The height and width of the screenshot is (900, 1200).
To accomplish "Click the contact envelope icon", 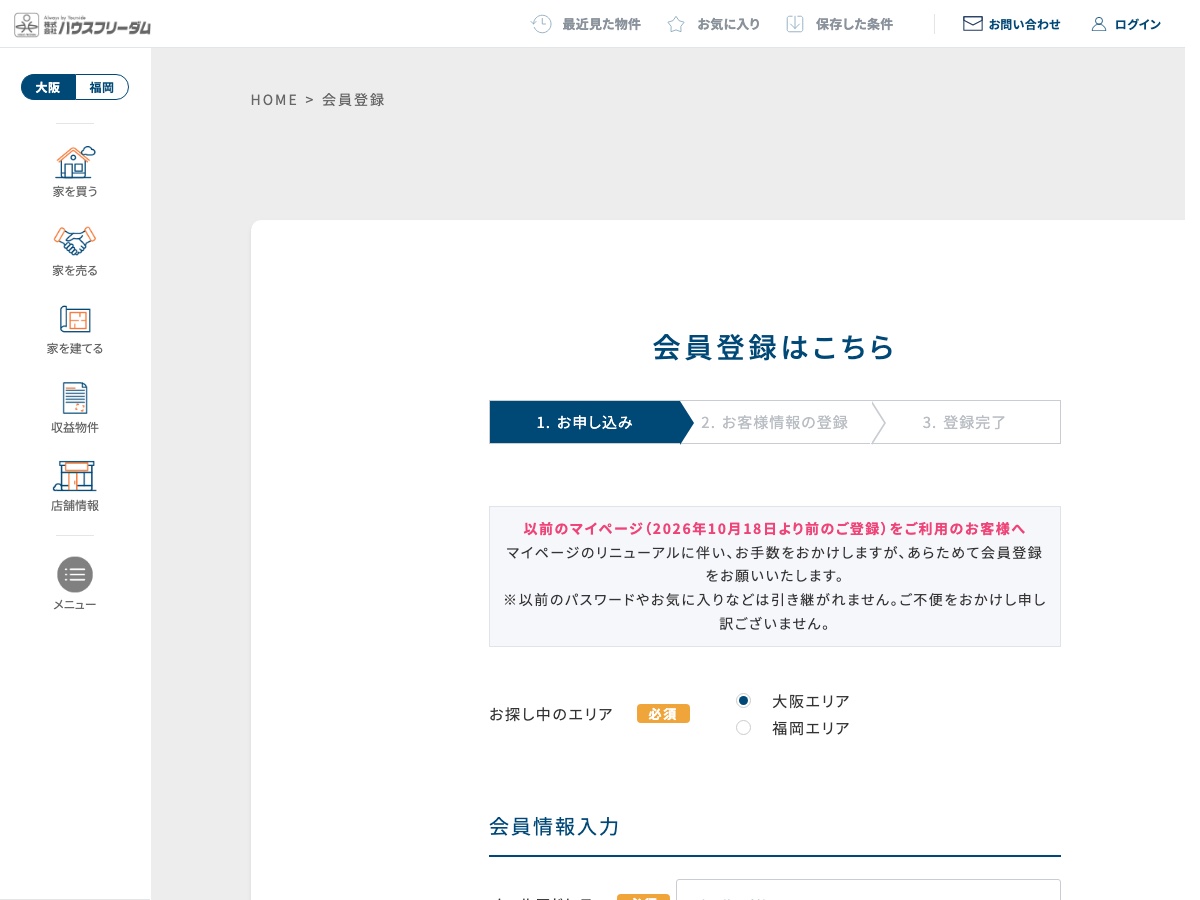I will [x=972, y=23].
